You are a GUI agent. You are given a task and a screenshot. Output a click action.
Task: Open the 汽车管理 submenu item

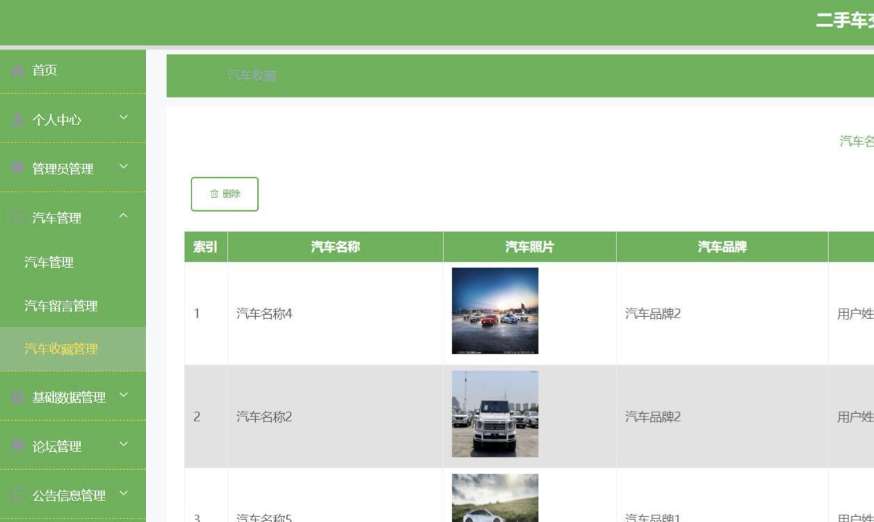point(49,262)
